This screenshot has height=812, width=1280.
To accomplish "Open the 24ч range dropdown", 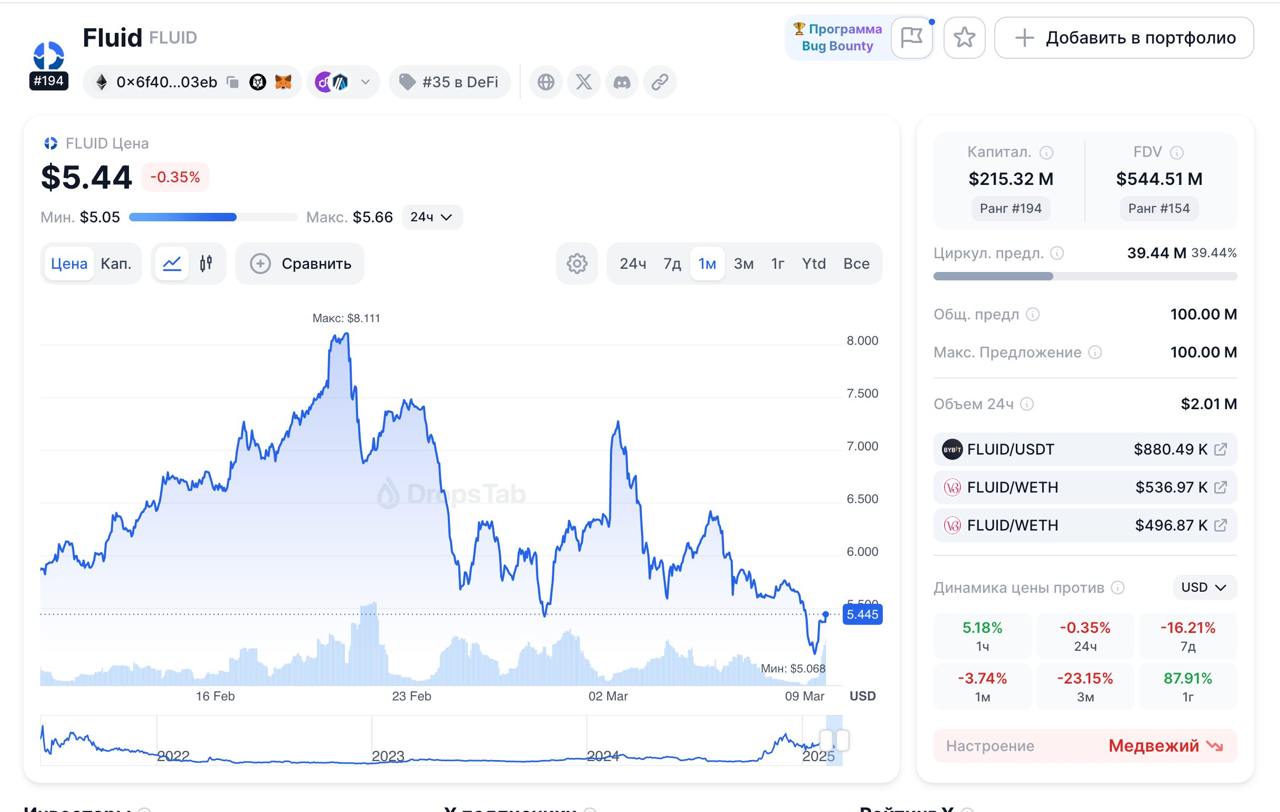I will [x=432, y=217].
